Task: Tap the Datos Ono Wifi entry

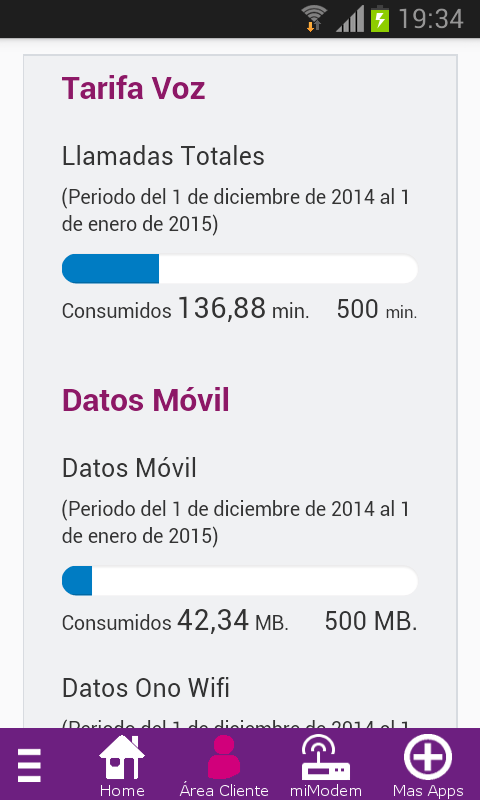Action: (x=146, y=688)
